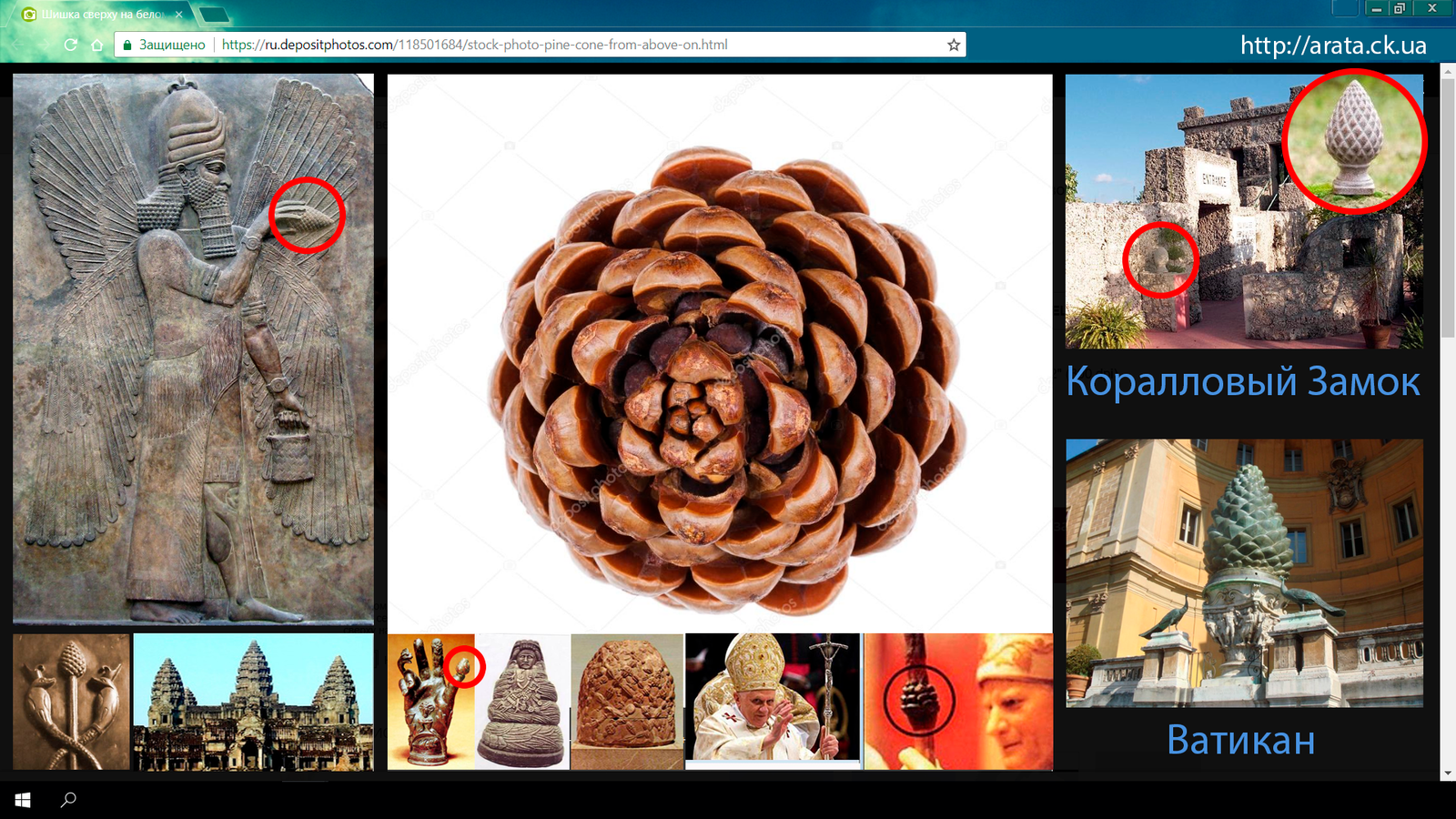Click the green secure lock icon
The image size is (1456, 819).
click(127, 45)
